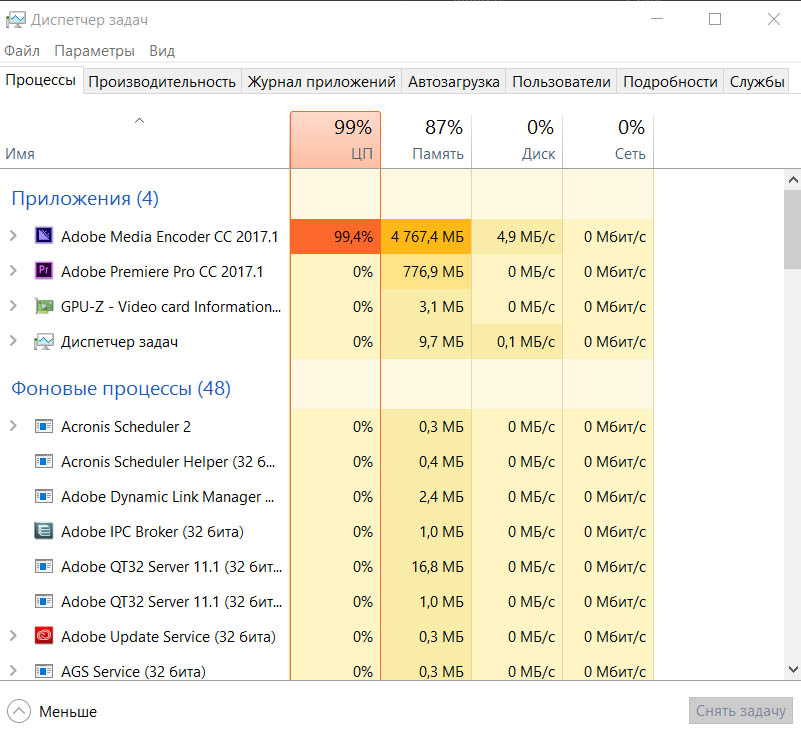Click the Acronis Scheduler Helper icon
The width and height of the screenshot is (801, 736).
(44, 461)
